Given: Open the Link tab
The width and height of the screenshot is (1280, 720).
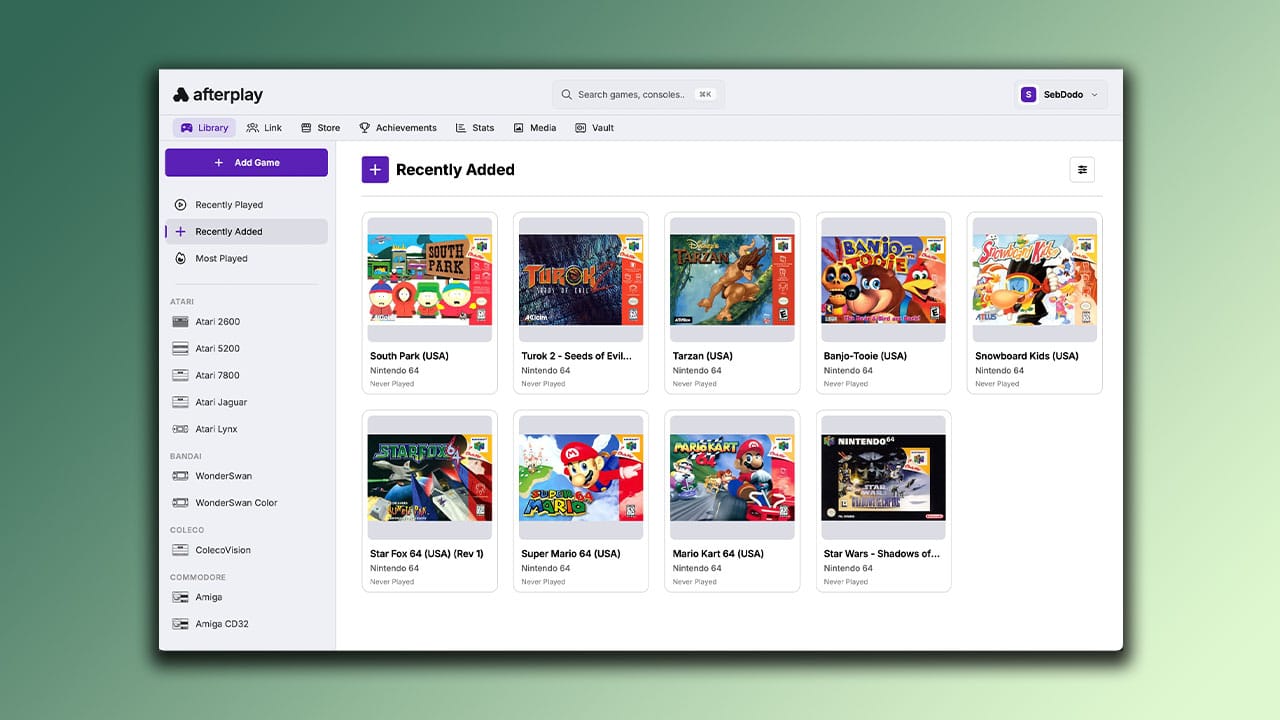Looking at the screenshot, I should (x=264, y=128).
